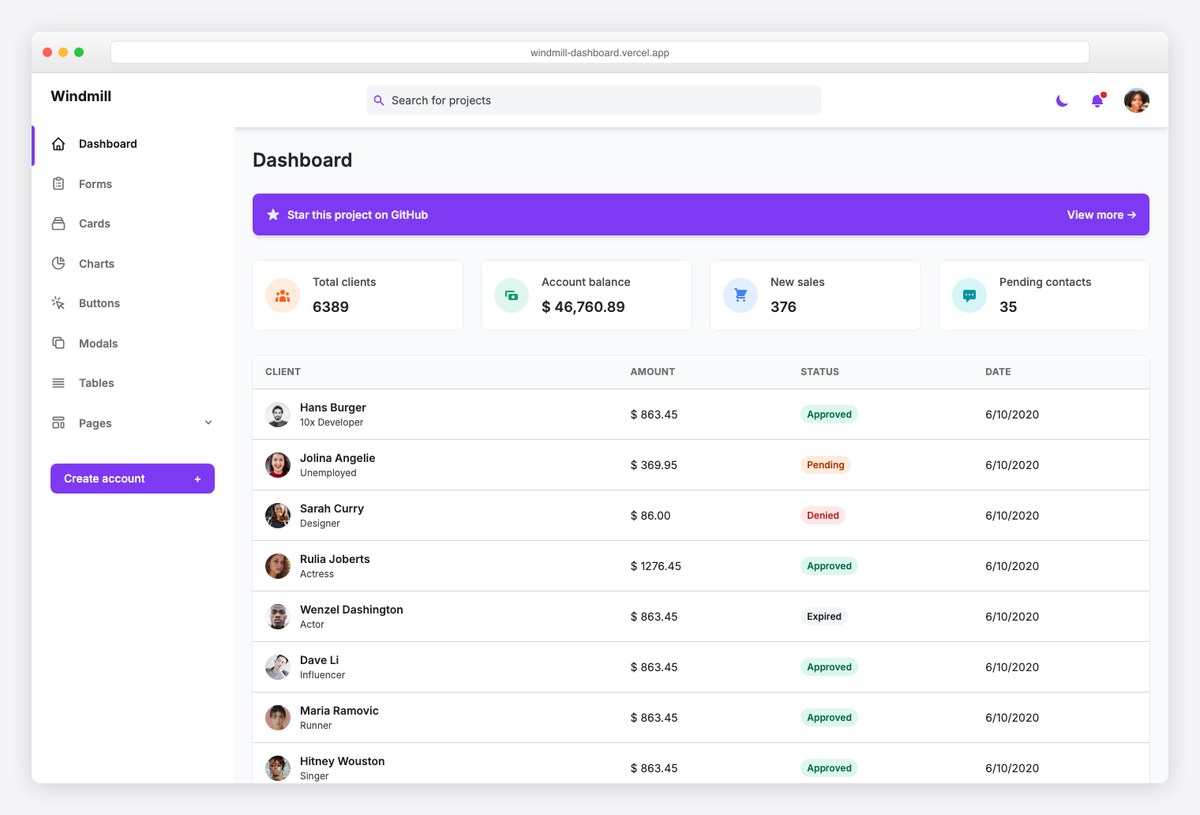Click the Dashboard page heading
The width and height of the screenshot is (1200, 815).
coord(302,160)
